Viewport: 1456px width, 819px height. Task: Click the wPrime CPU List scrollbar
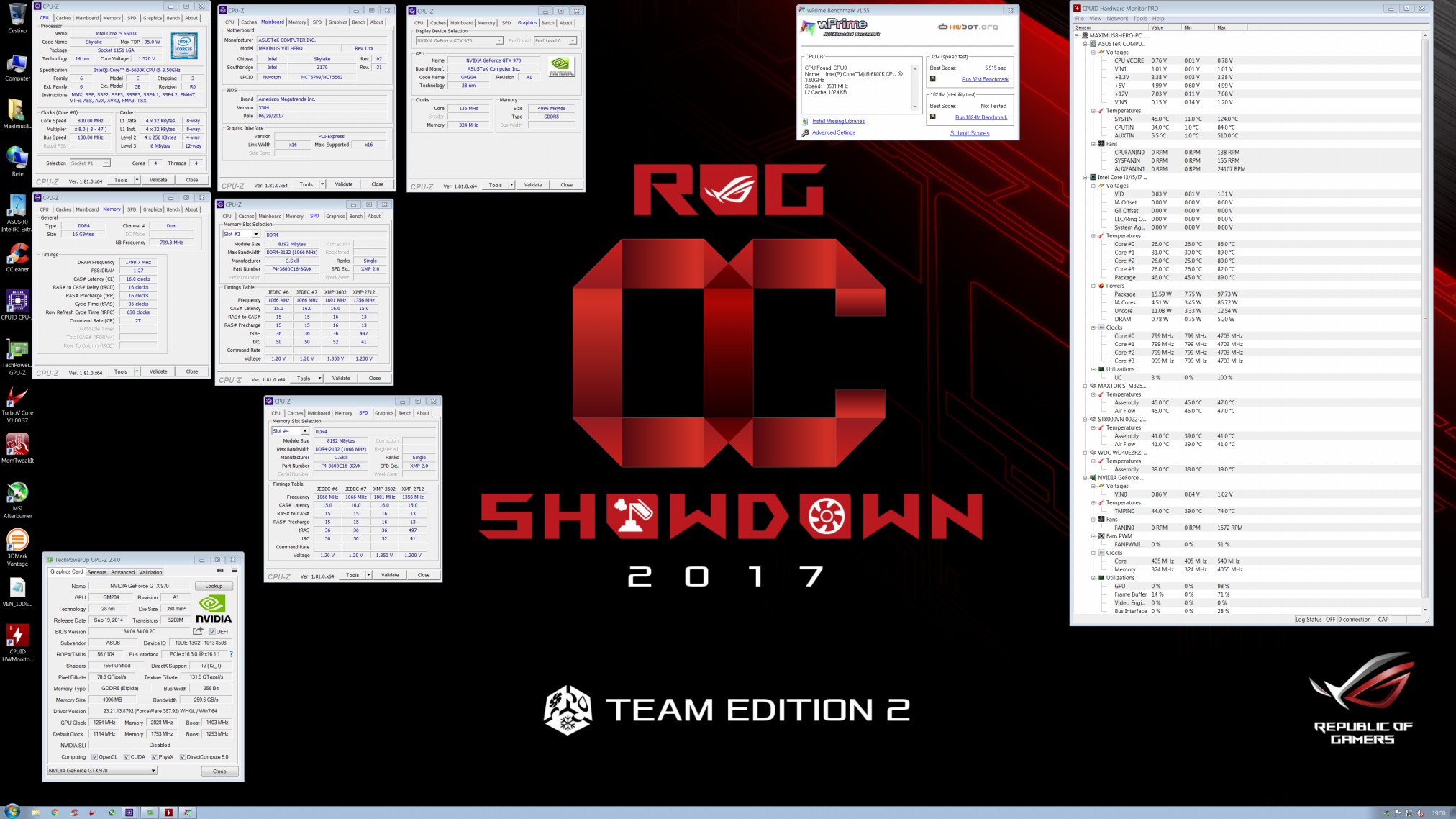pos(915,88)
